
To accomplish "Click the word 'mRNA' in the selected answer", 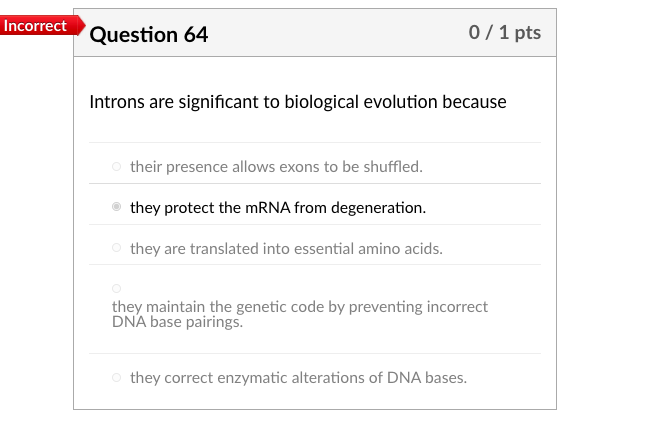I will [x=239, y=208].
